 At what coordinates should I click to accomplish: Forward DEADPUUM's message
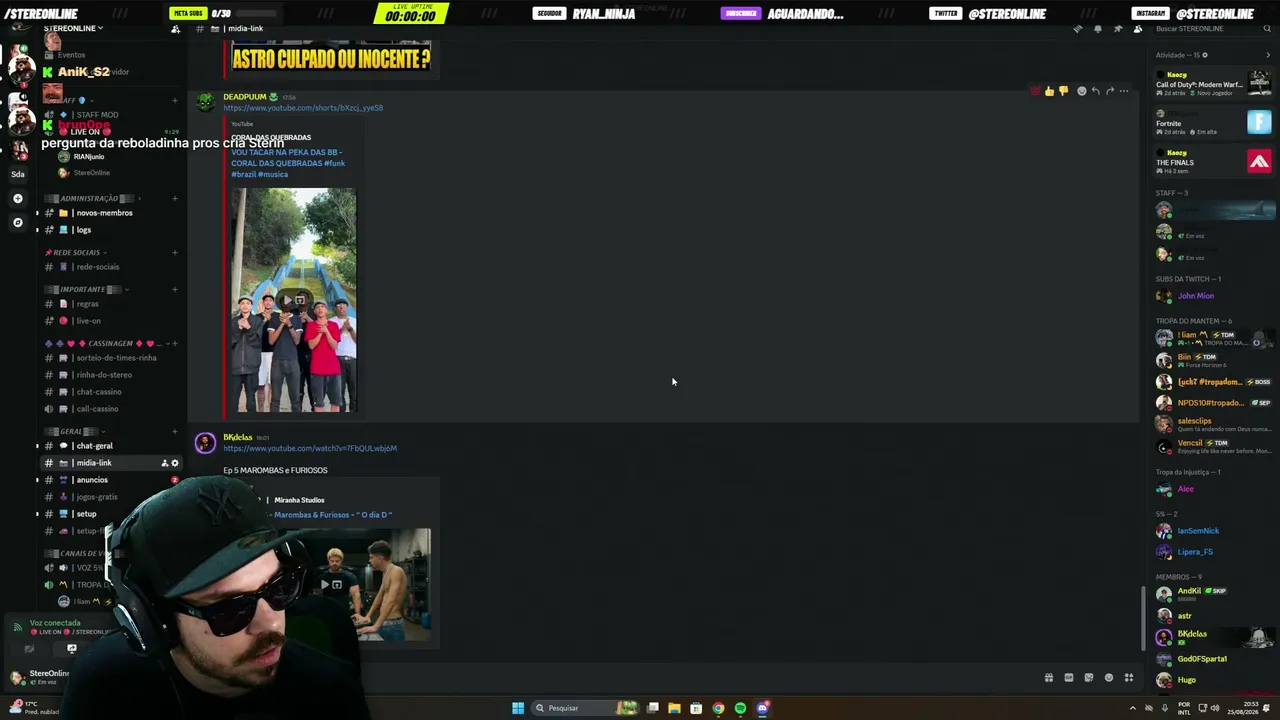click(1109, 91)
